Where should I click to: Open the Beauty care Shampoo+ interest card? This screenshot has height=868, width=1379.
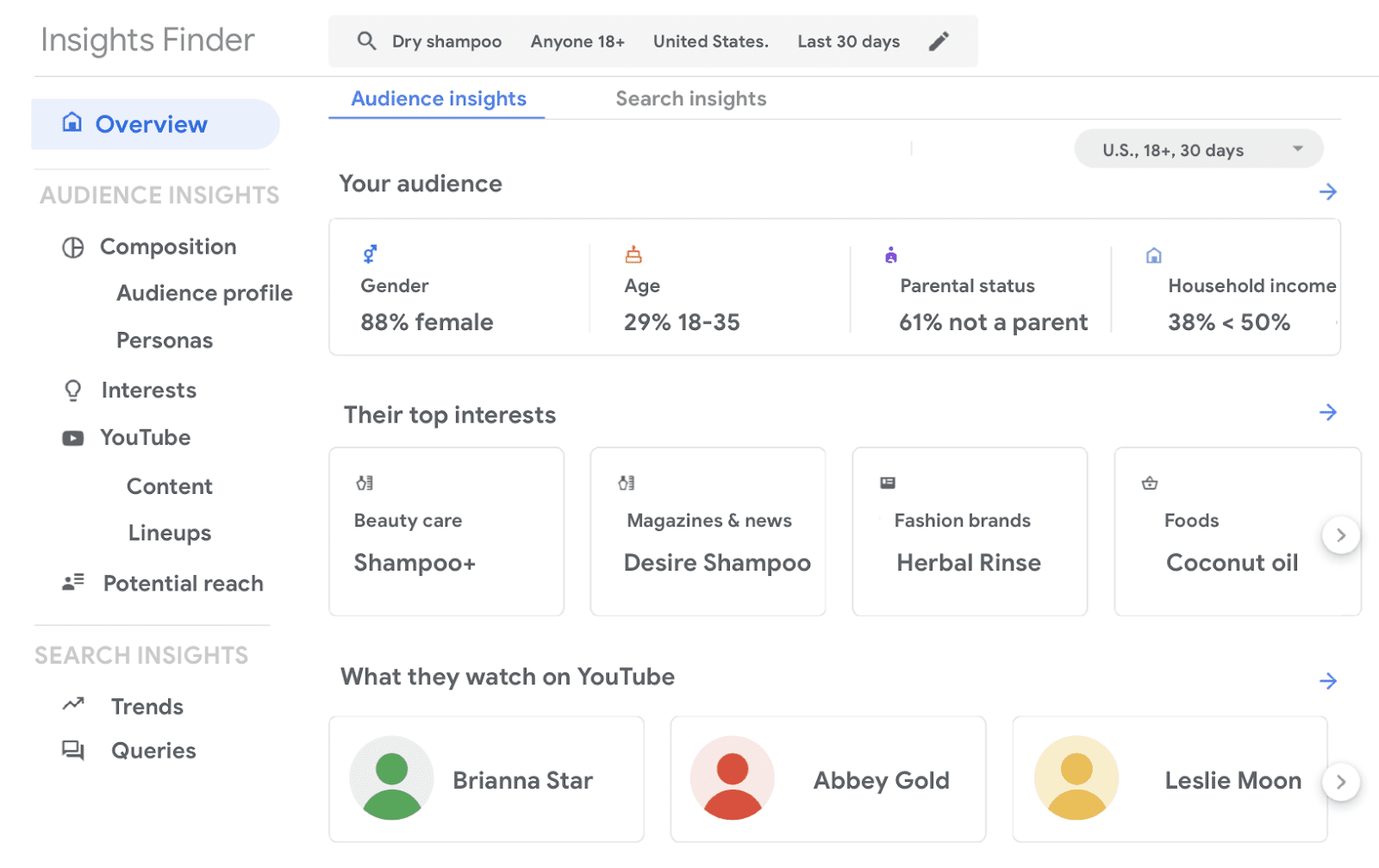tap(446, 531)
